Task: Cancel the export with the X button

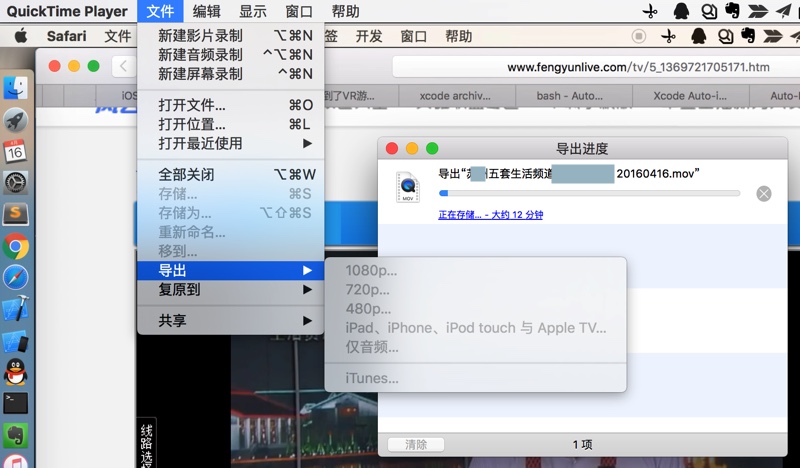Action: (764, 194)
